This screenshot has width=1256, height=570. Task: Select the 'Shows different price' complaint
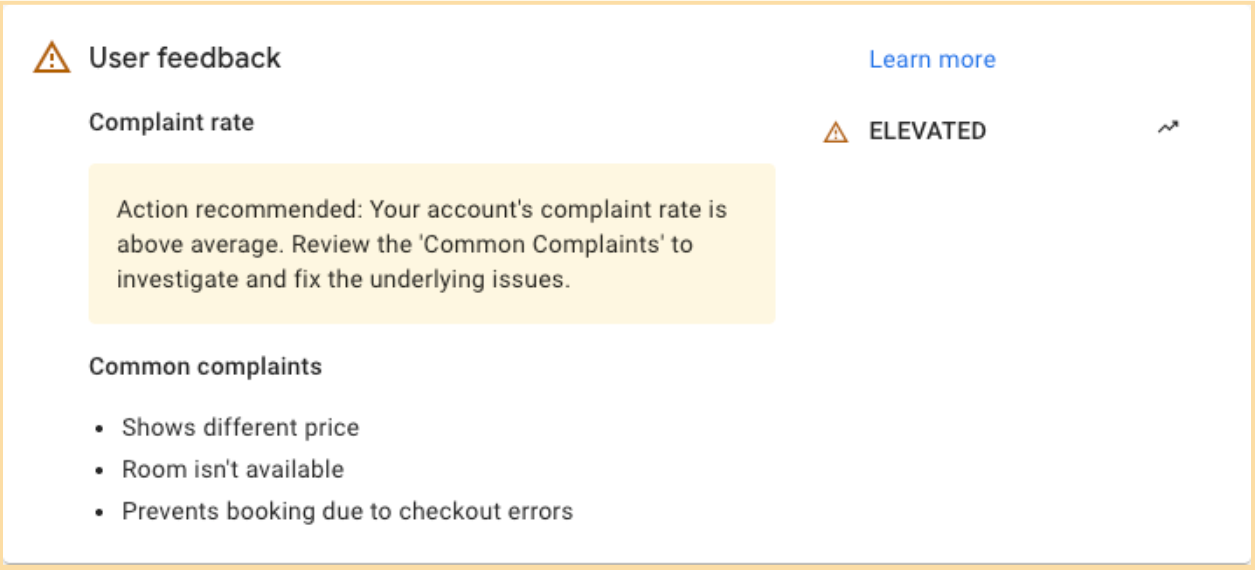click(240, 428)
